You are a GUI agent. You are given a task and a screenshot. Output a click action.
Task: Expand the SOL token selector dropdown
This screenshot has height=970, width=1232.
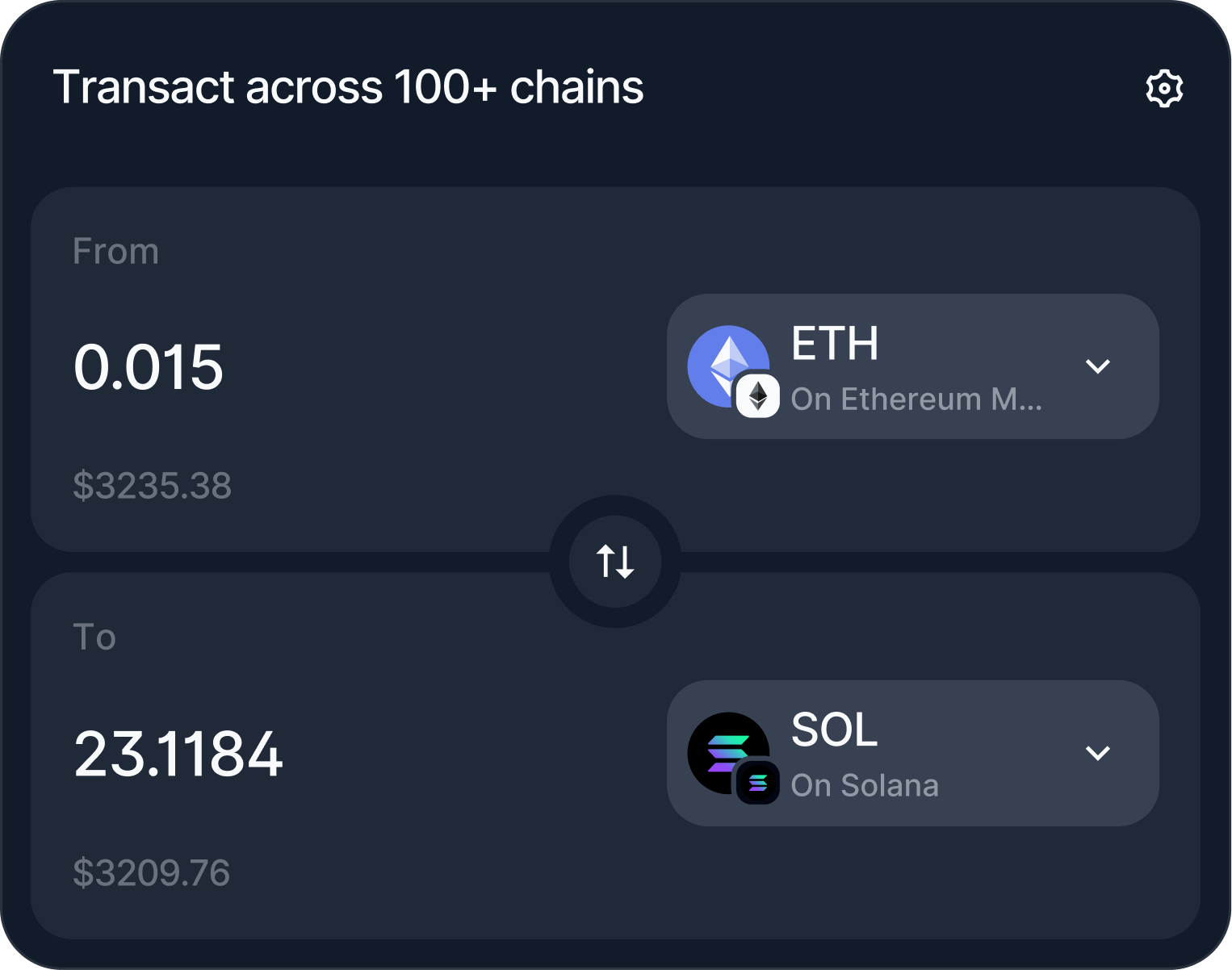[1098, 752]
